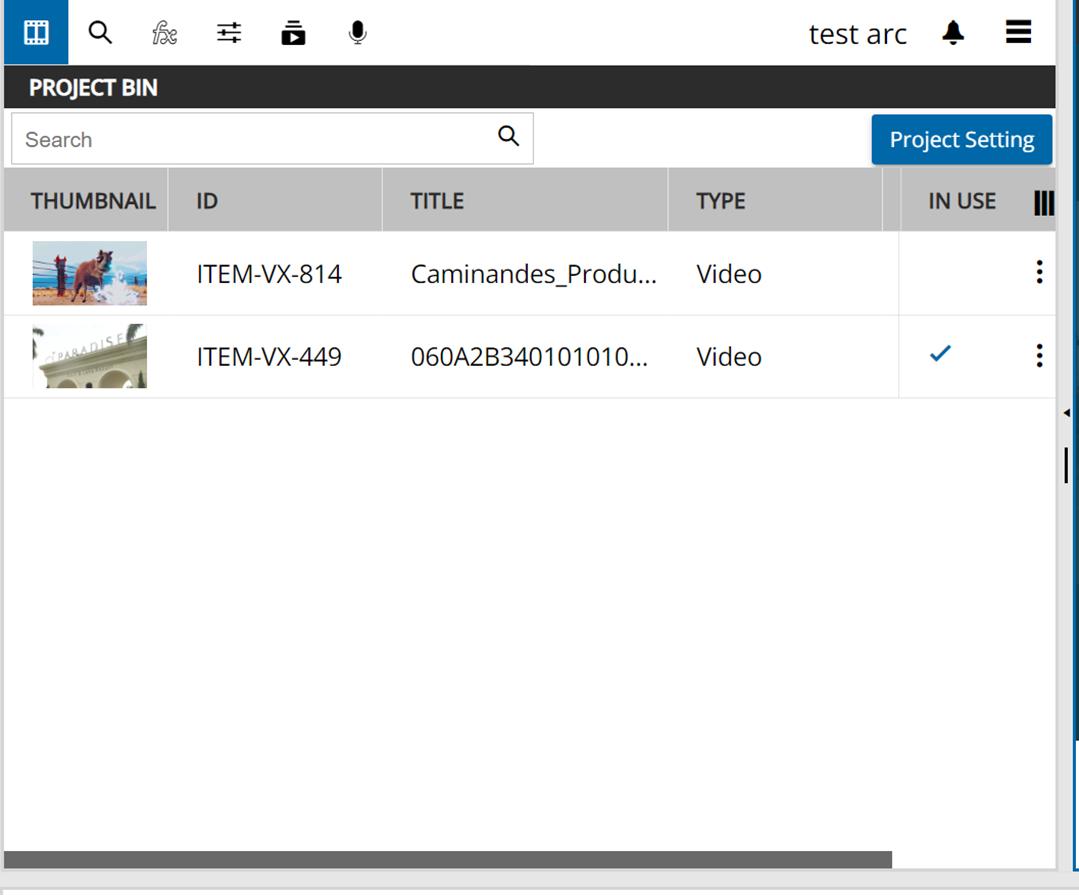Image resolution: width=1079 pixels, height=895 pixels.
Task: Open the column chooser icon
Action: click(x=1043, y=202)
